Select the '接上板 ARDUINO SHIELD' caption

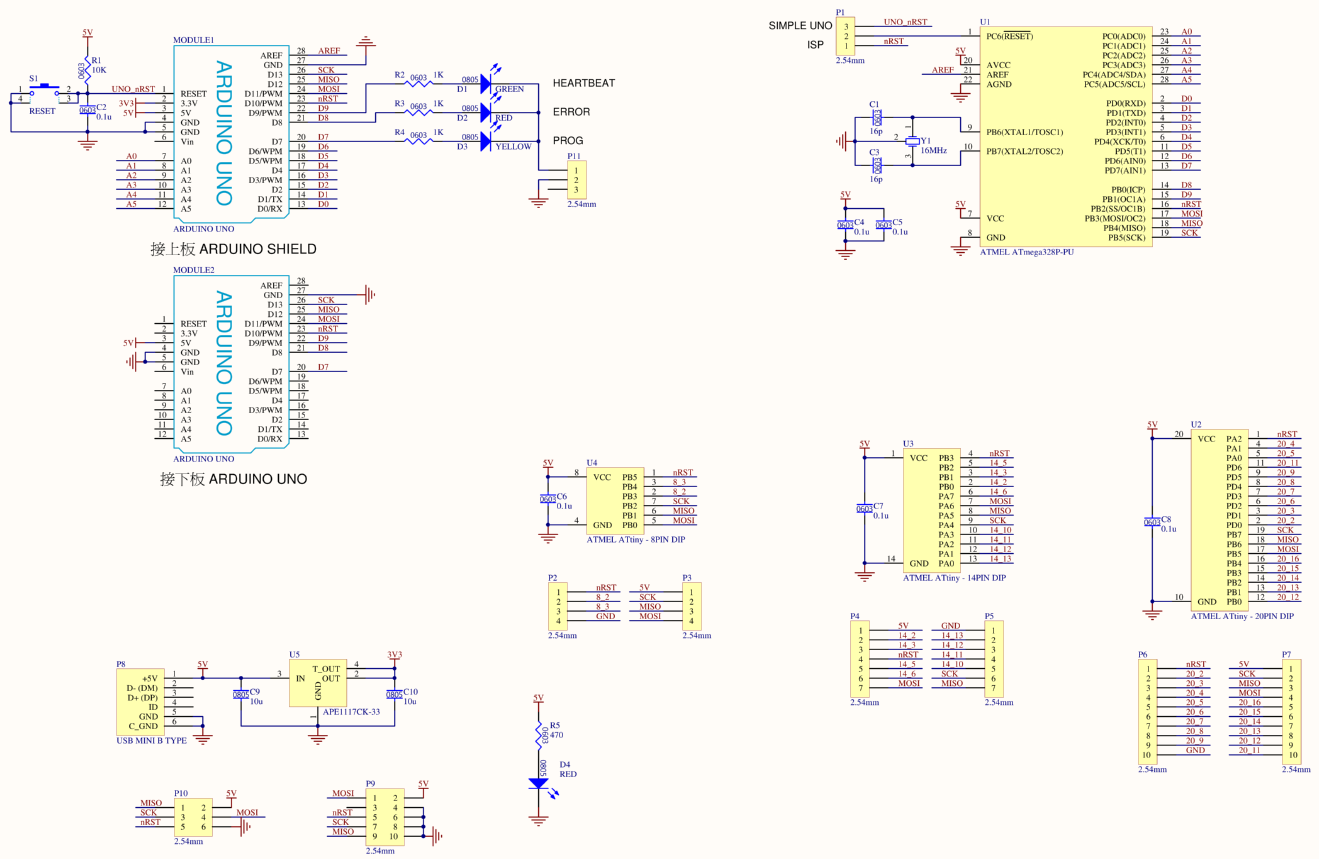[234, 249]
